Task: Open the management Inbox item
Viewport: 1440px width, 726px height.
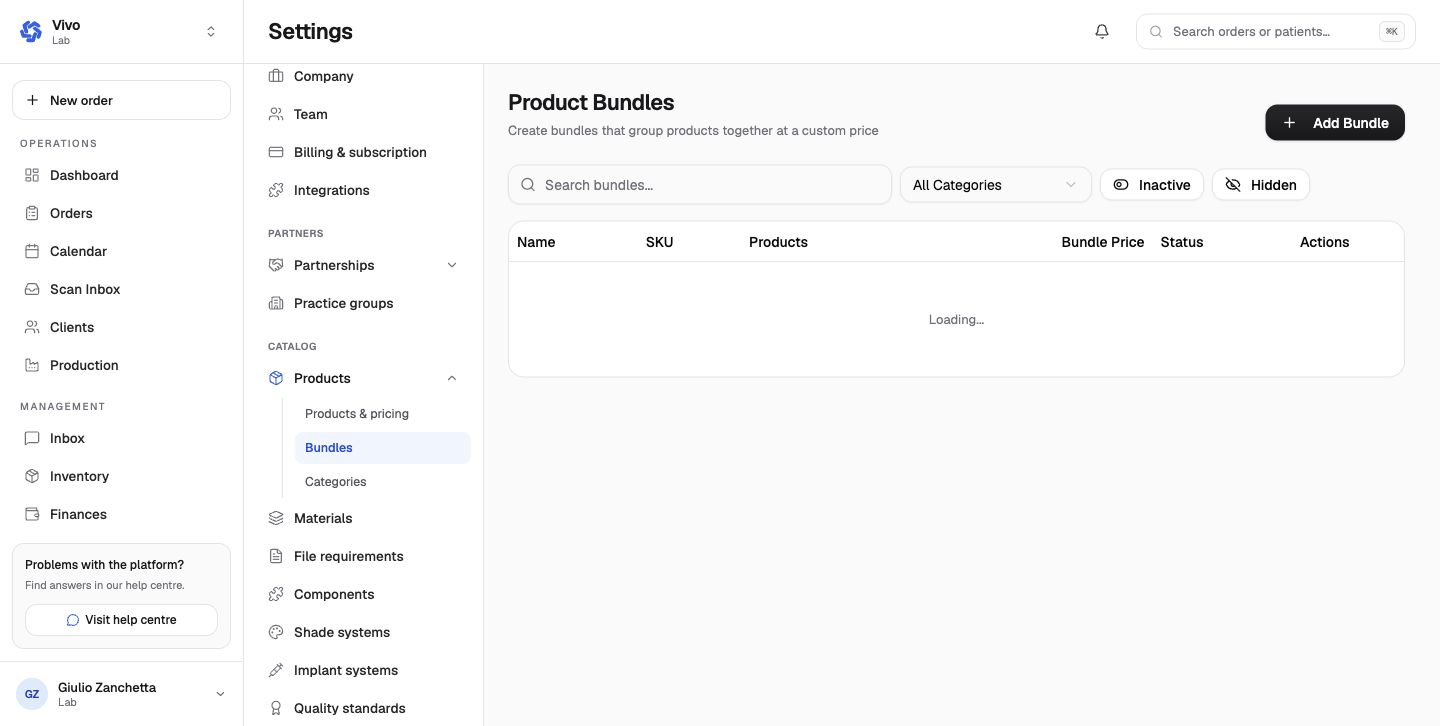Action: (121, 438)
